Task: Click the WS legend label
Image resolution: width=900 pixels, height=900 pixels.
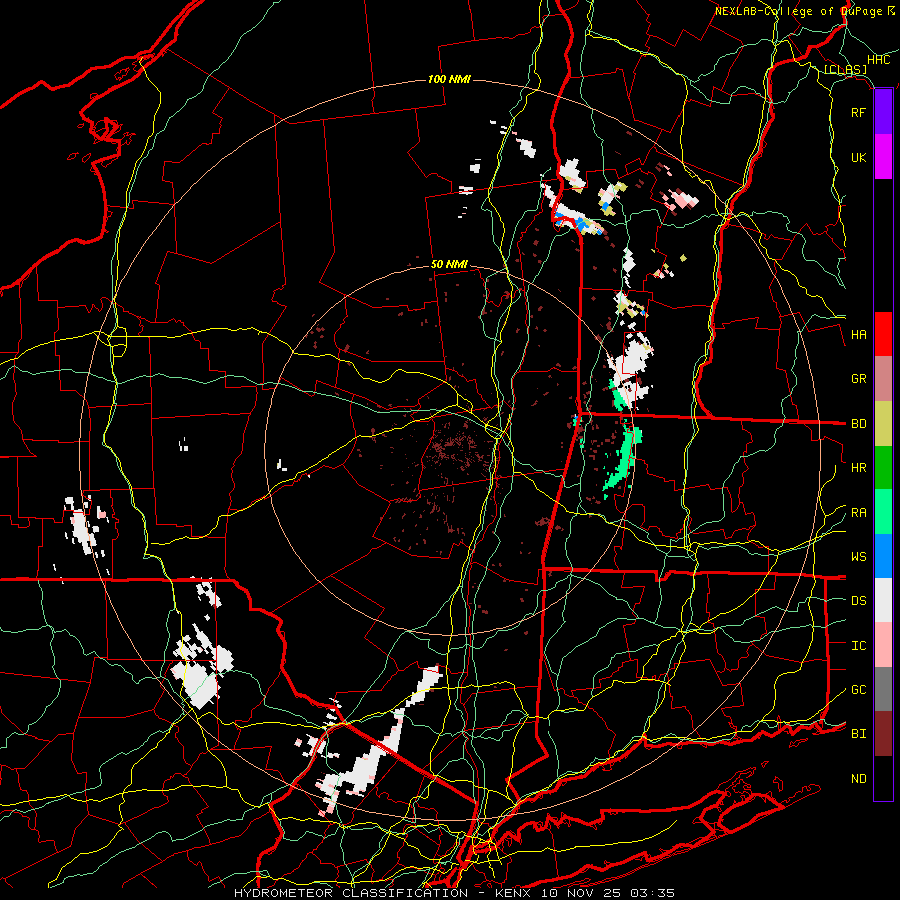Action: tap(858, 557)
